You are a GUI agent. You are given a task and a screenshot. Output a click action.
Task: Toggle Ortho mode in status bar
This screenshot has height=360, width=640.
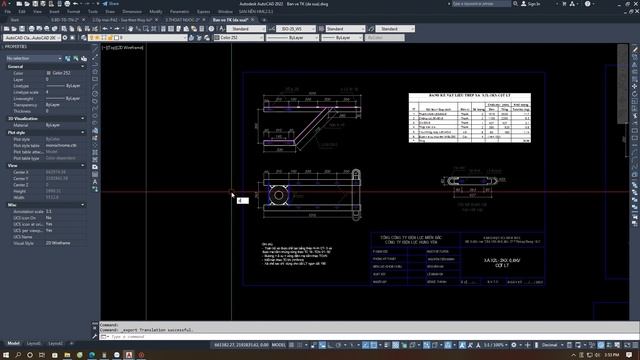point(331,345)
